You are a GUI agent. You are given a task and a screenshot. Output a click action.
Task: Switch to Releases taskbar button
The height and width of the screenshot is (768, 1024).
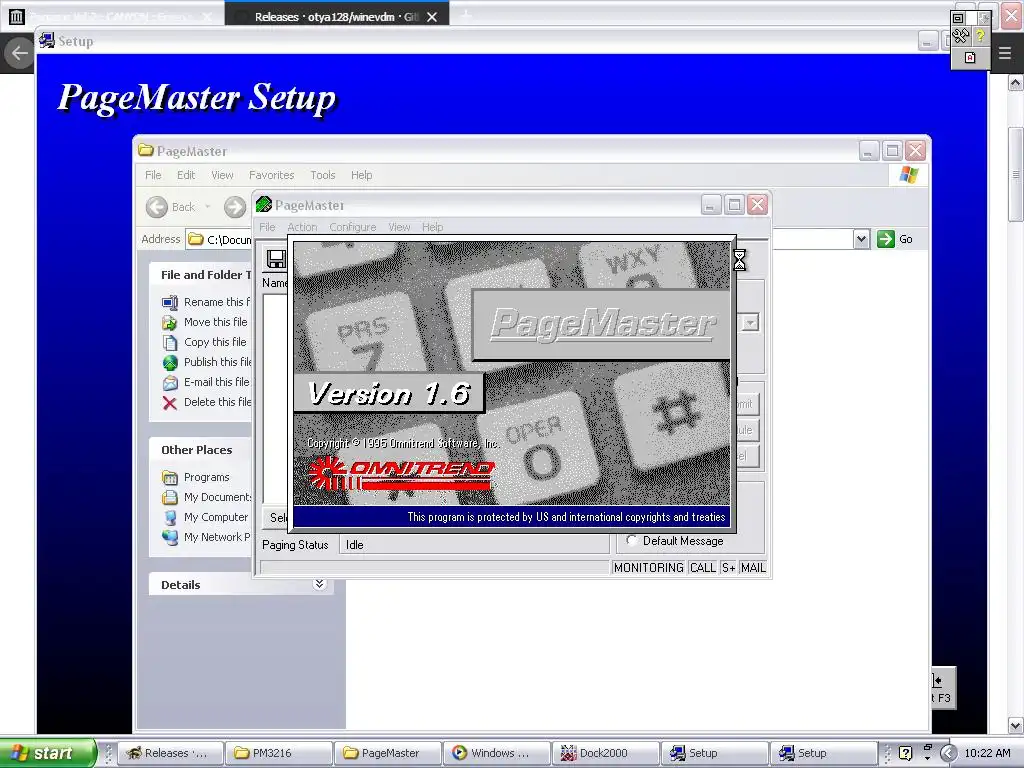[169, 753]
